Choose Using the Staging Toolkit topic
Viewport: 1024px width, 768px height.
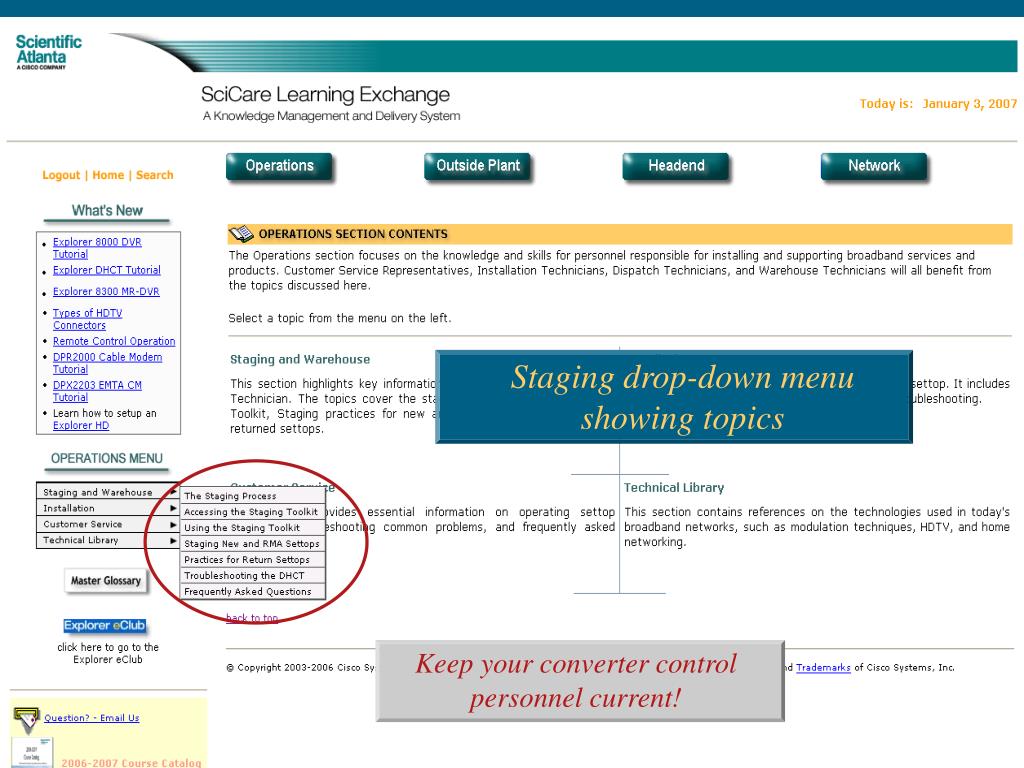click(253, 528)
